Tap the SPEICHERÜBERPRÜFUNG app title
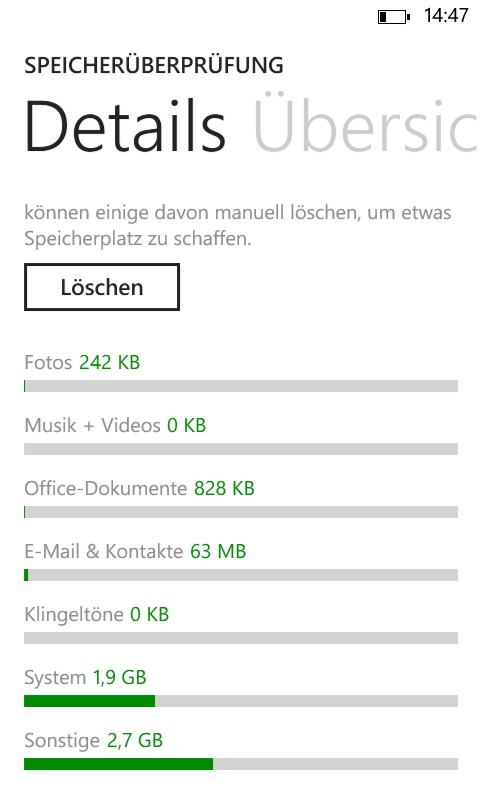The height and width of the screenshot is (800, 480). [x=154, y=65]
